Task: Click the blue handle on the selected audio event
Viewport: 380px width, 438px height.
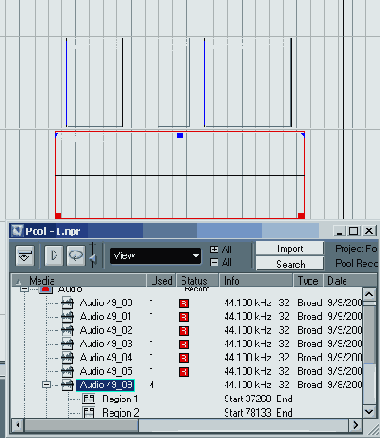Action: tap(180, 135)
